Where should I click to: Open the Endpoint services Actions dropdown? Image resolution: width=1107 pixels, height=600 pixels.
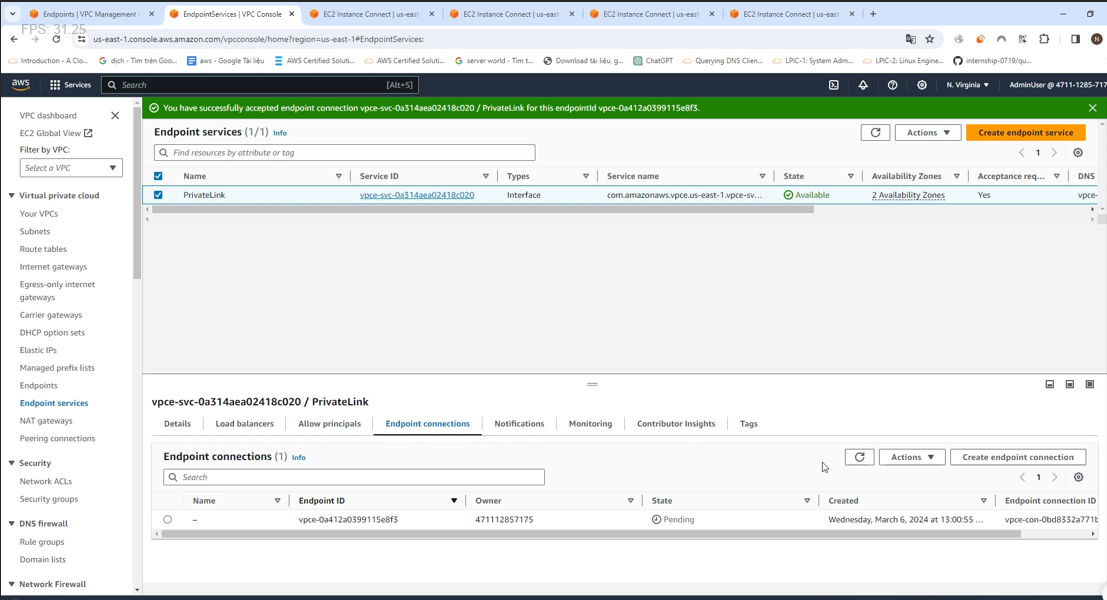tap(928, 133)
